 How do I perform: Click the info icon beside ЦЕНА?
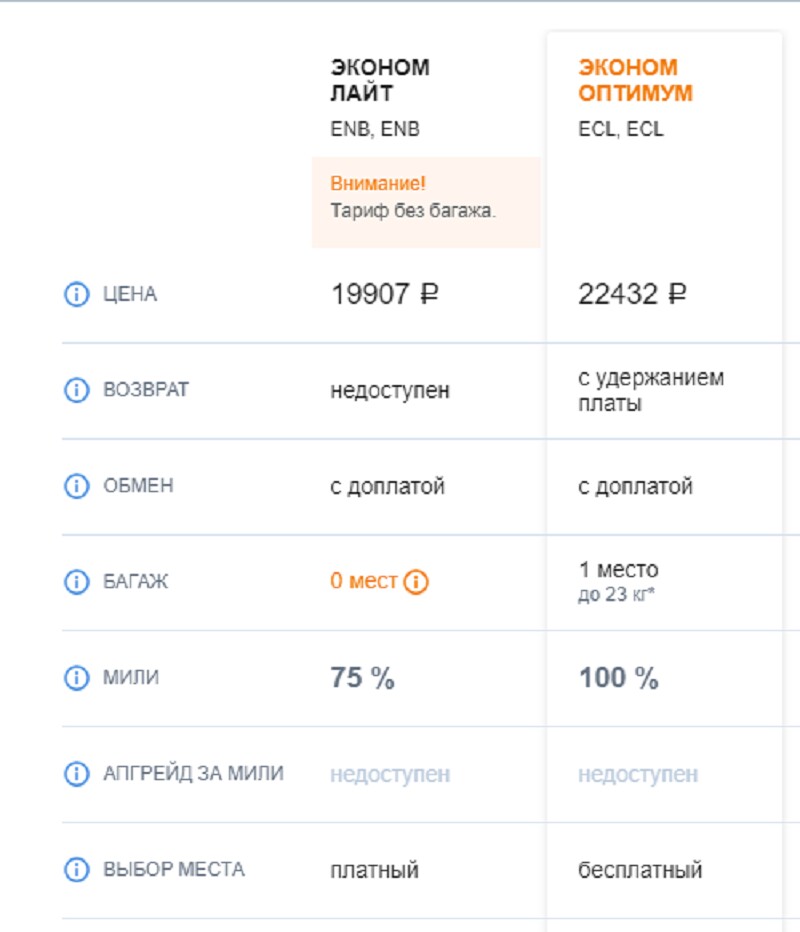[76, 294]
